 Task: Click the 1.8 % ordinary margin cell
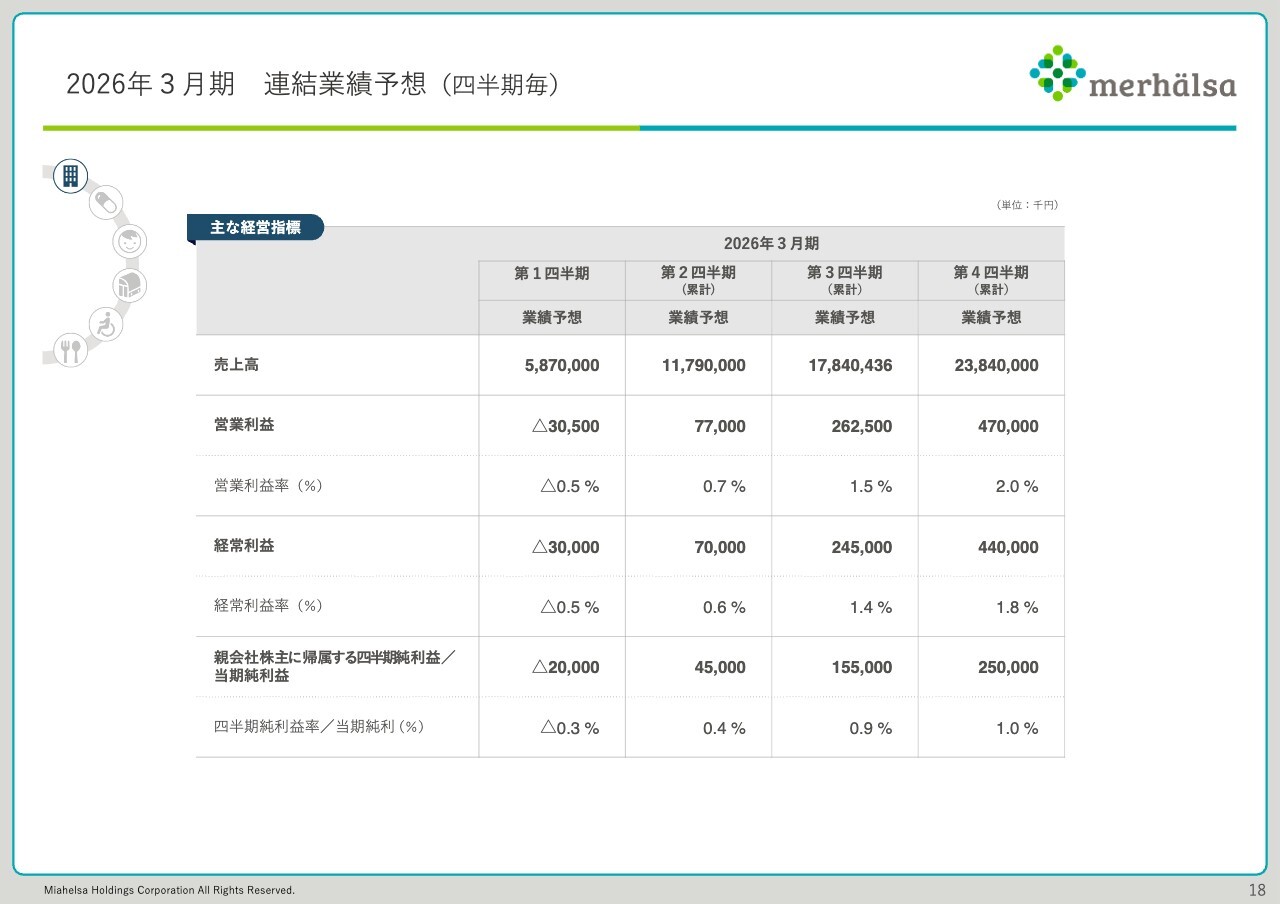click(x=1017, y=607)
